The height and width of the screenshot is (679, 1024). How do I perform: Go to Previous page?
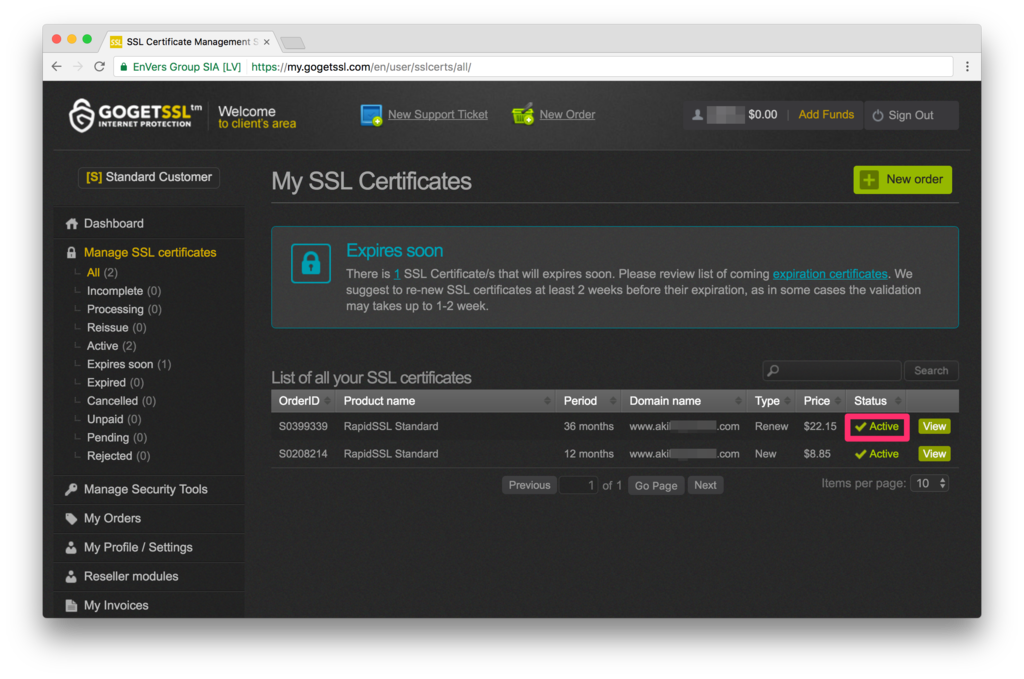point(529,485)
